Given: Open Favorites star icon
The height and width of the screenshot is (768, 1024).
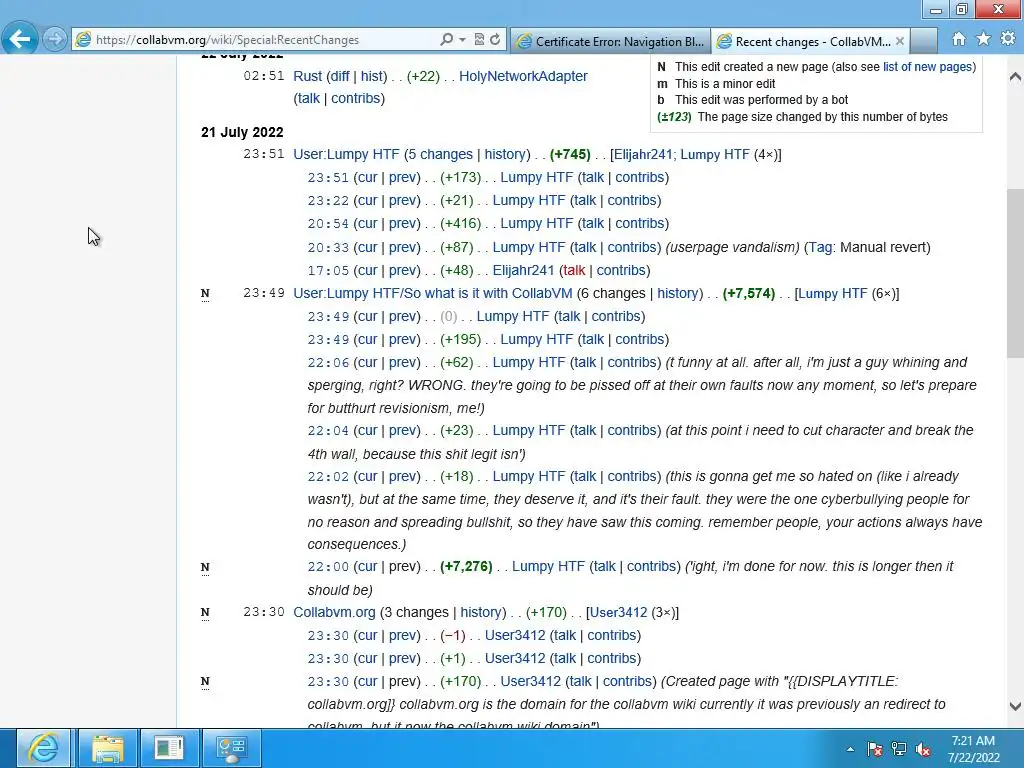Looking at the screenshot, I should point(984,39).
